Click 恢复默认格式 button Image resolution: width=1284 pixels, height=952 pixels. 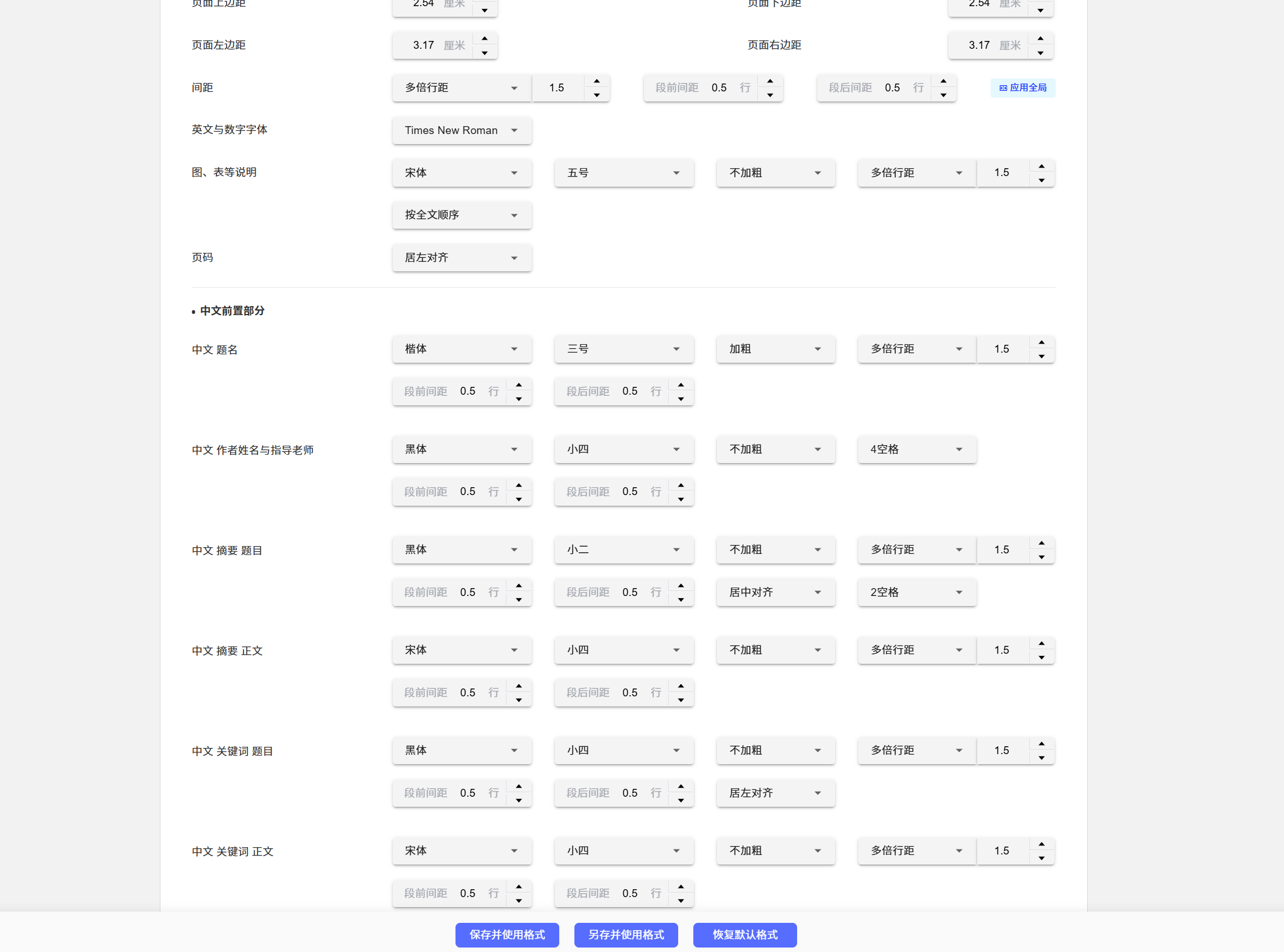point(744,935)
